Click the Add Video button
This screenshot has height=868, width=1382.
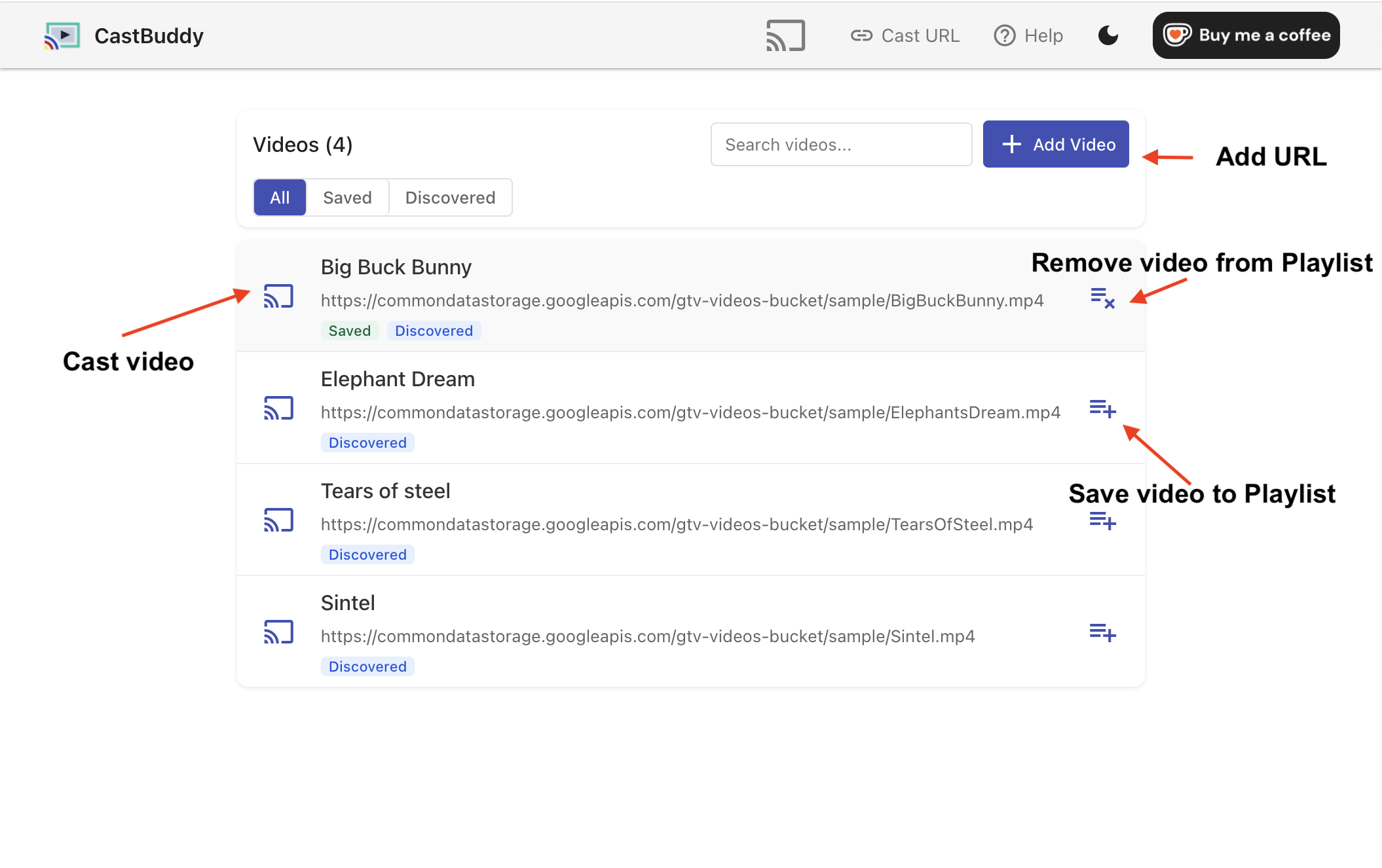click(1056, 144)
